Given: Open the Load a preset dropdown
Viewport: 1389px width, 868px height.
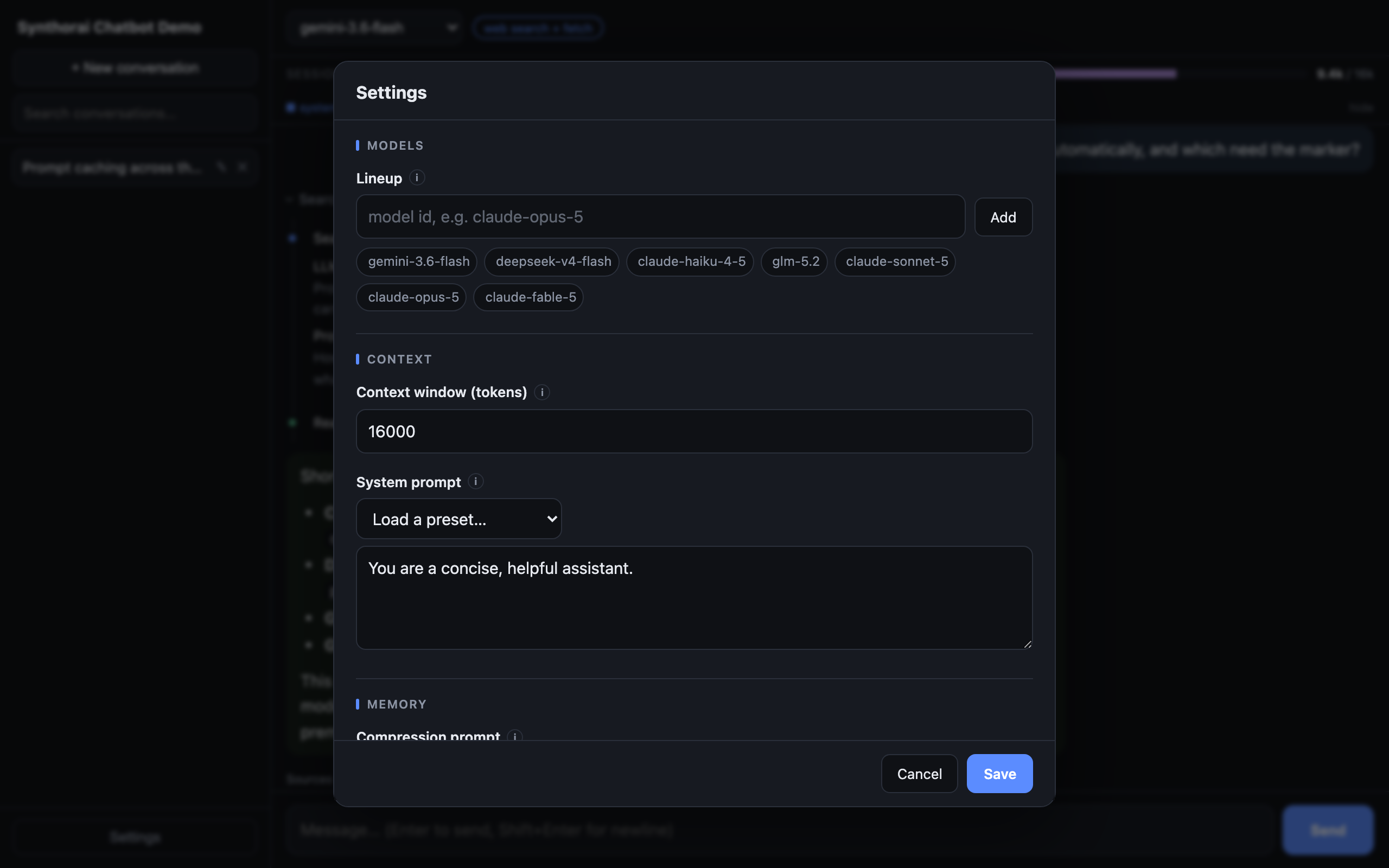Looking at the screenshot, I should coord(458,519).
